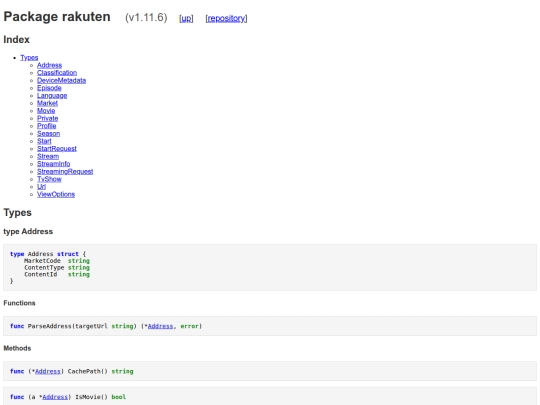540x405 pixels.
Task: Jump to the Episode type
Action: pyautogui.click(x=49, y=88)
